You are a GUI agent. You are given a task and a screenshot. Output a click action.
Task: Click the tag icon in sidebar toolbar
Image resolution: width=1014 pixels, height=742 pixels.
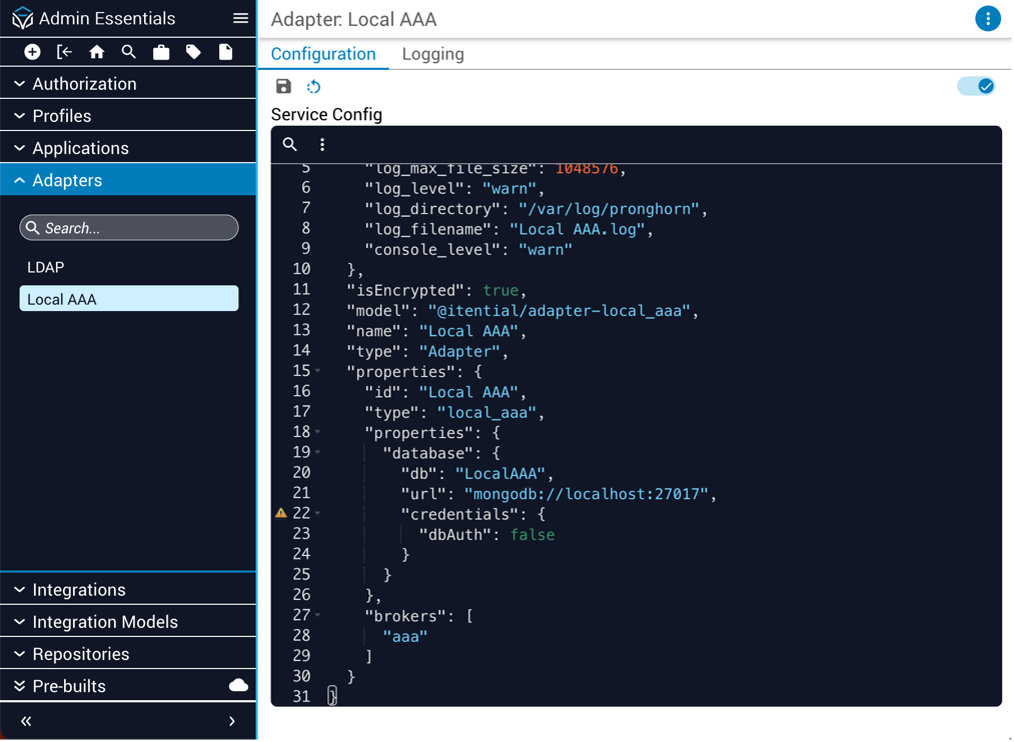193,52
